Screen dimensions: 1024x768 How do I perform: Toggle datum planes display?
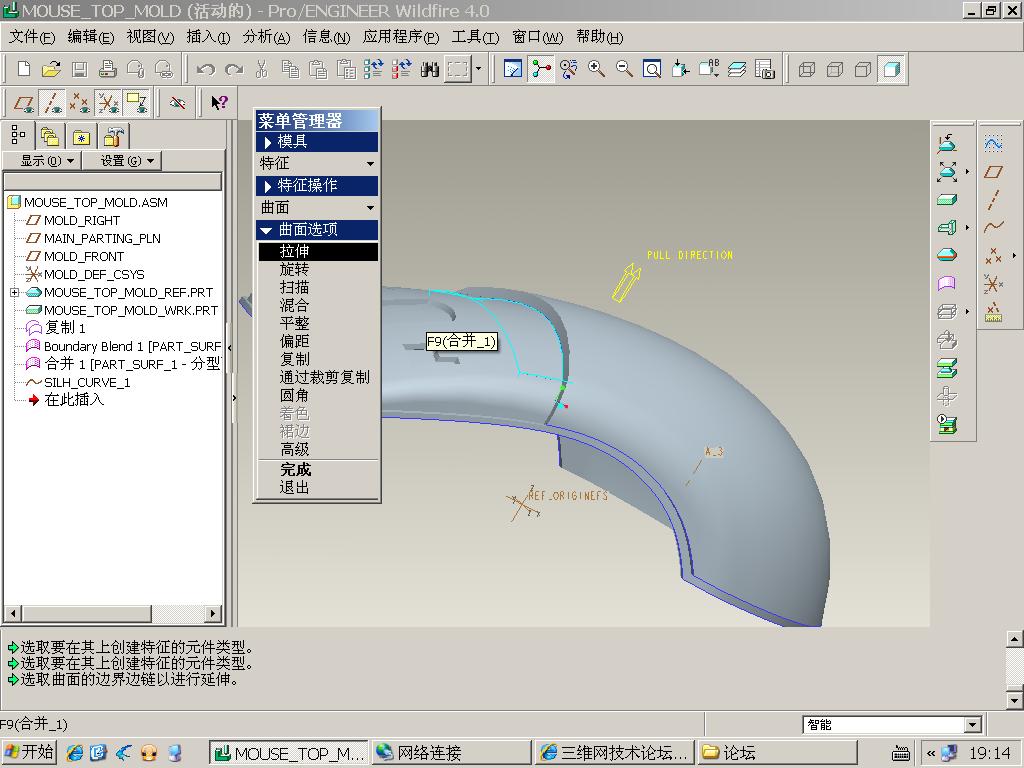click(x=24, y=103)
